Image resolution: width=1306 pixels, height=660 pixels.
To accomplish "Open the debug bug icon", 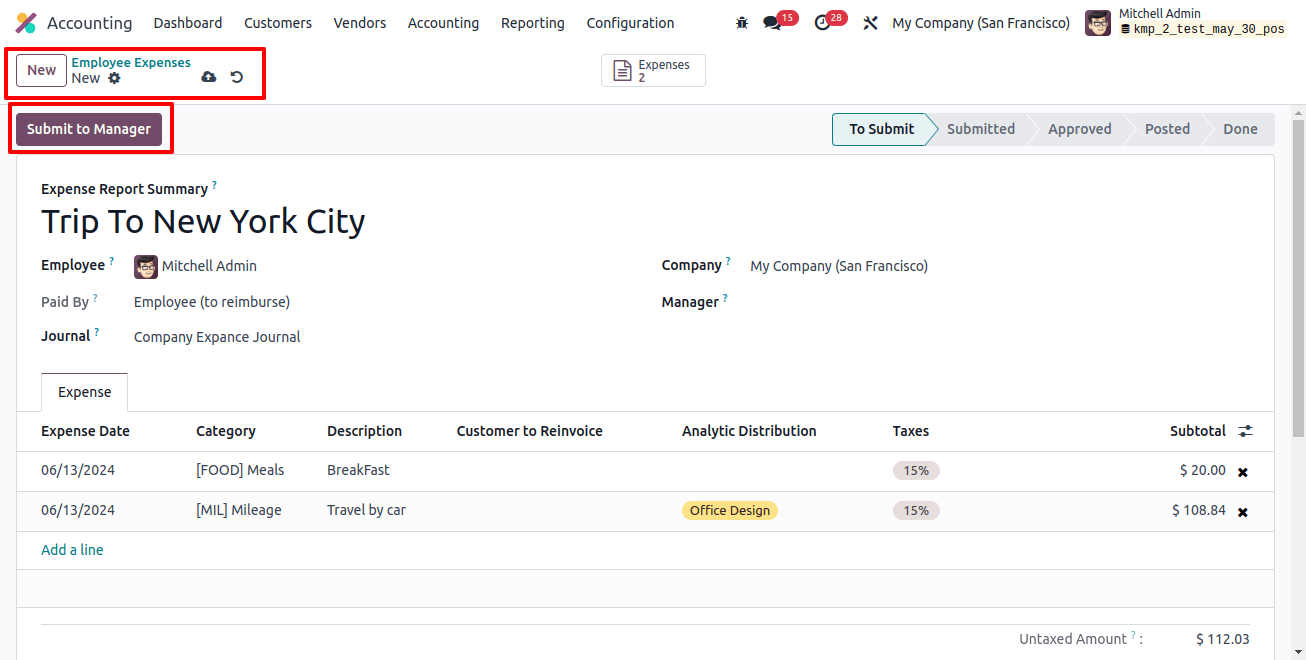I will (x=741, y=23).
